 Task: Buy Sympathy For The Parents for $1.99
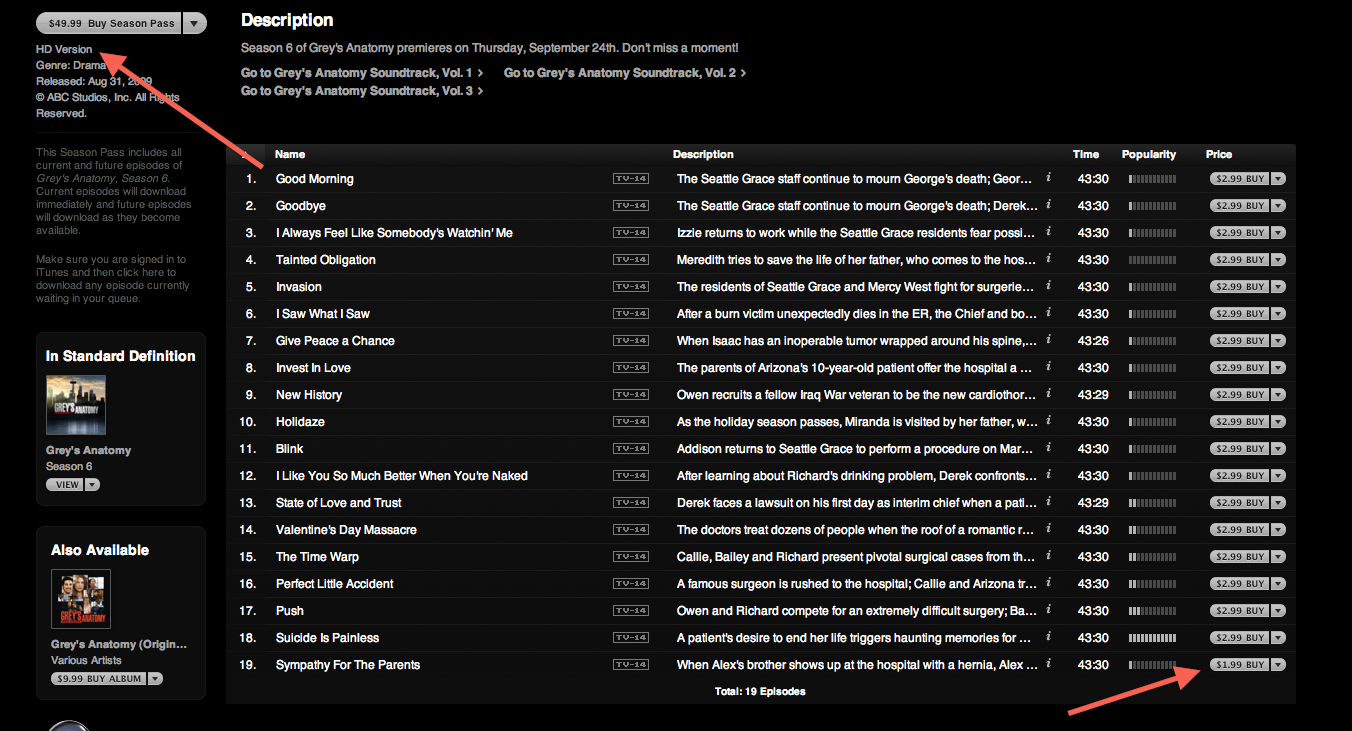point(1240,665)
